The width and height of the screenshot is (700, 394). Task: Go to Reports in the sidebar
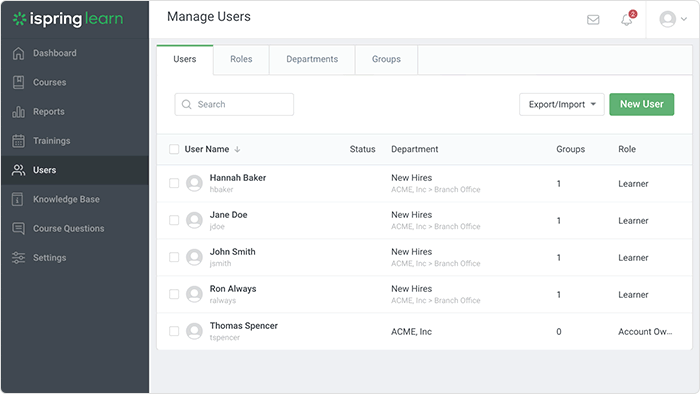pos(75,112)
